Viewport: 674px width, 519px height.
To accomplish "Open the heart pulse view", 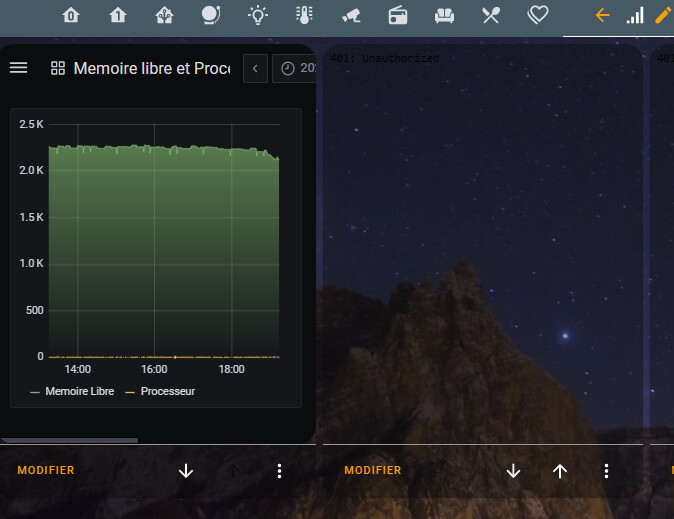I will (538, 15).
